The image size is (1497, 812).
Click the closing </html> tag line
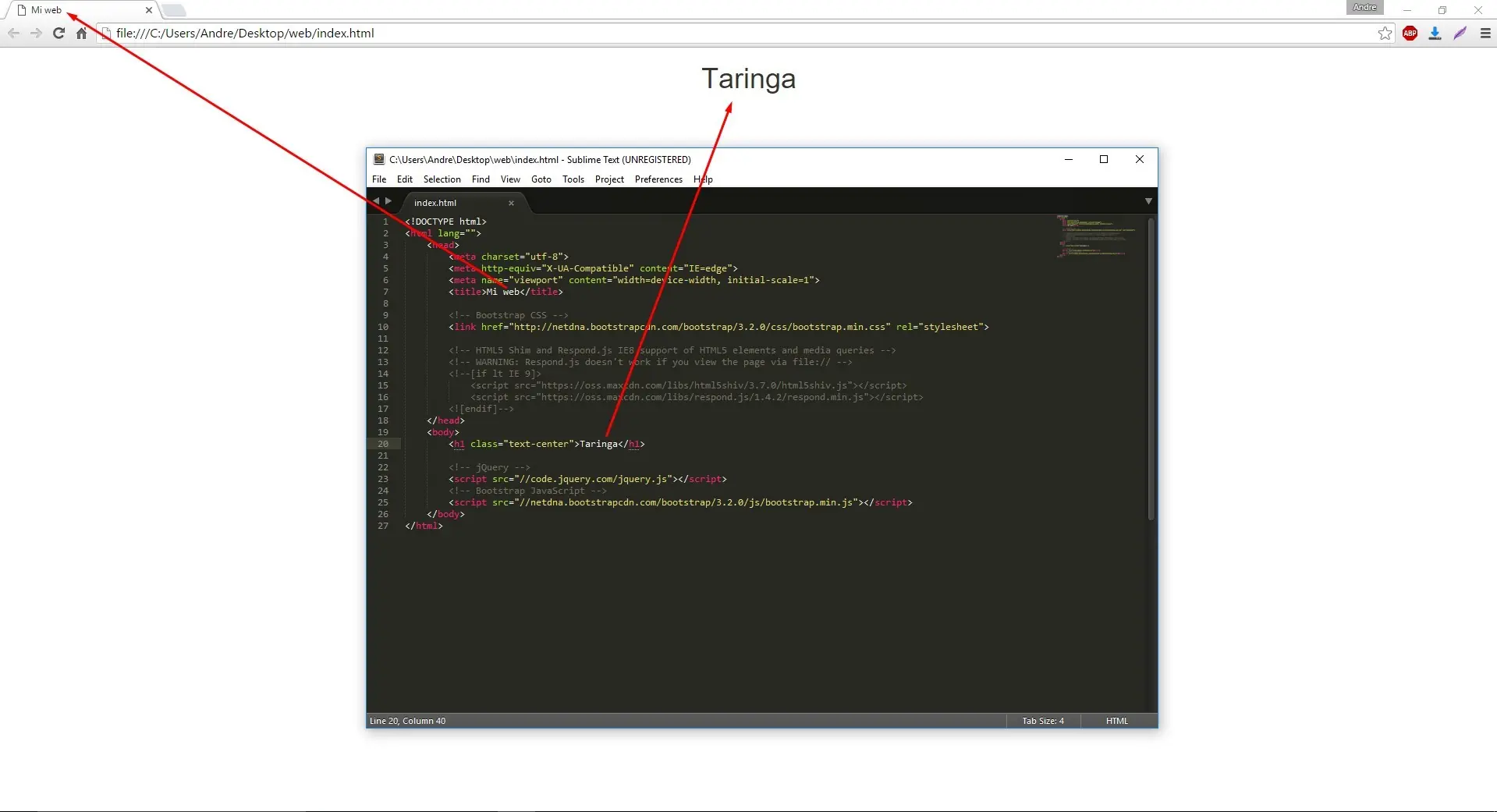424,526
